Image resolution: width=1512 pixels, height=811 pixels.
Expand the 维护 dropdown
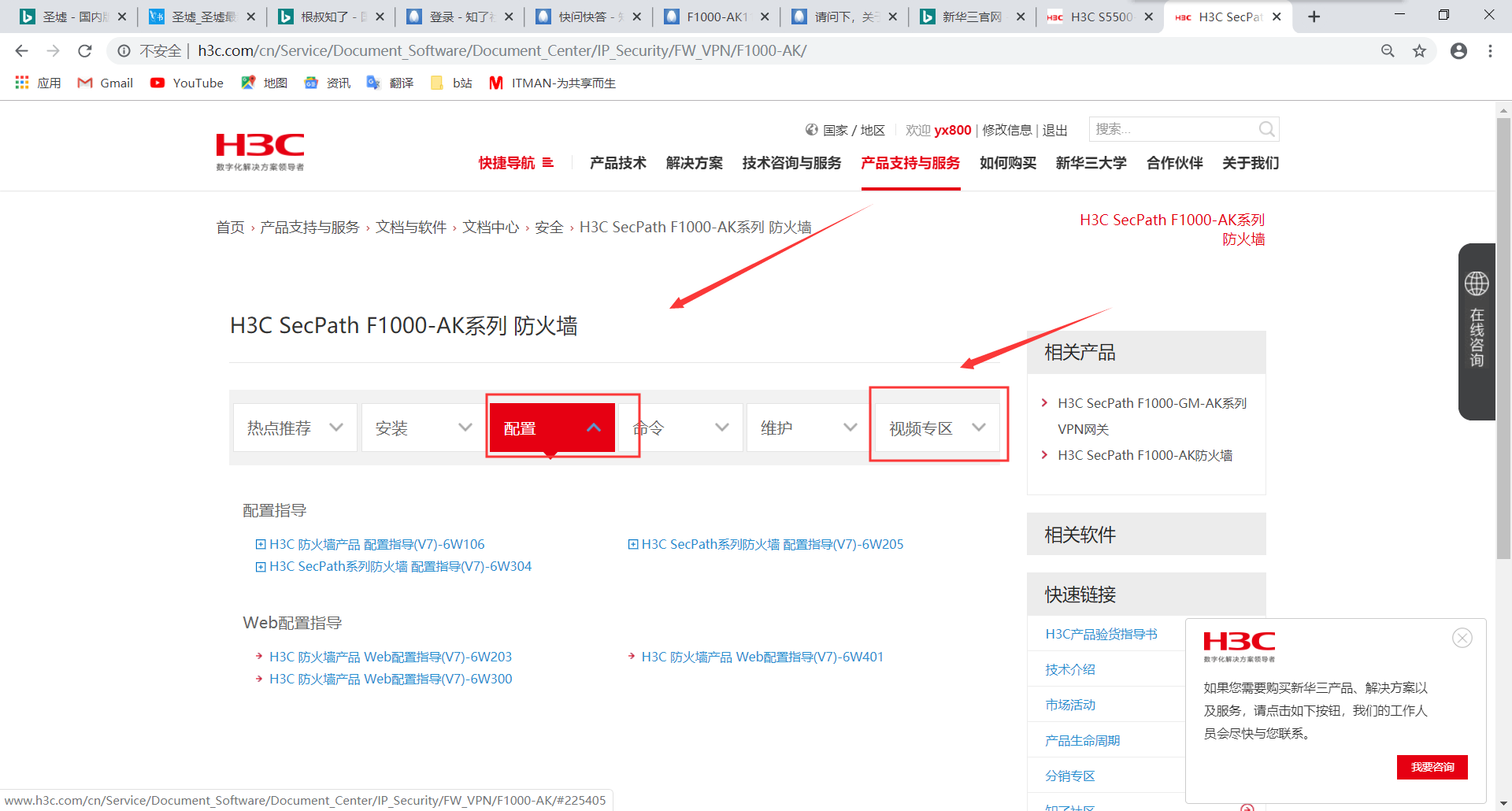[x=809, y=428]
